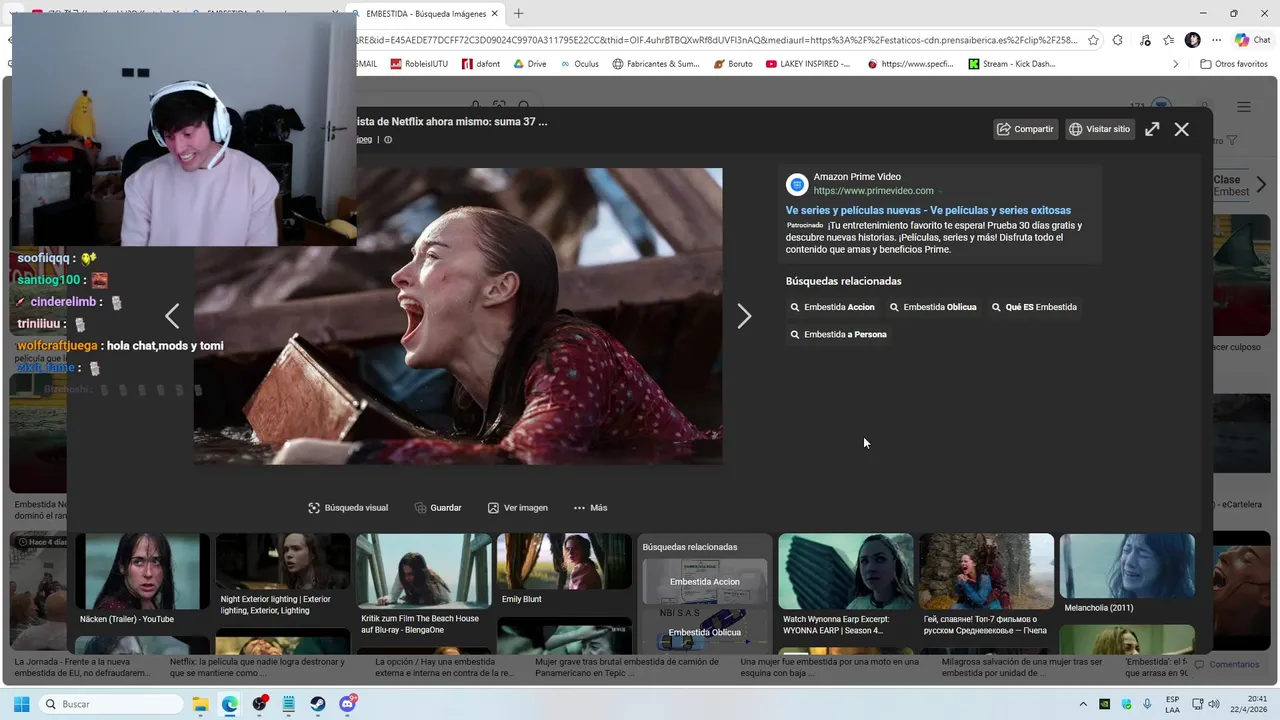Select related search Embestida Accion chip

pyautogui.click(x=833, y=307)
